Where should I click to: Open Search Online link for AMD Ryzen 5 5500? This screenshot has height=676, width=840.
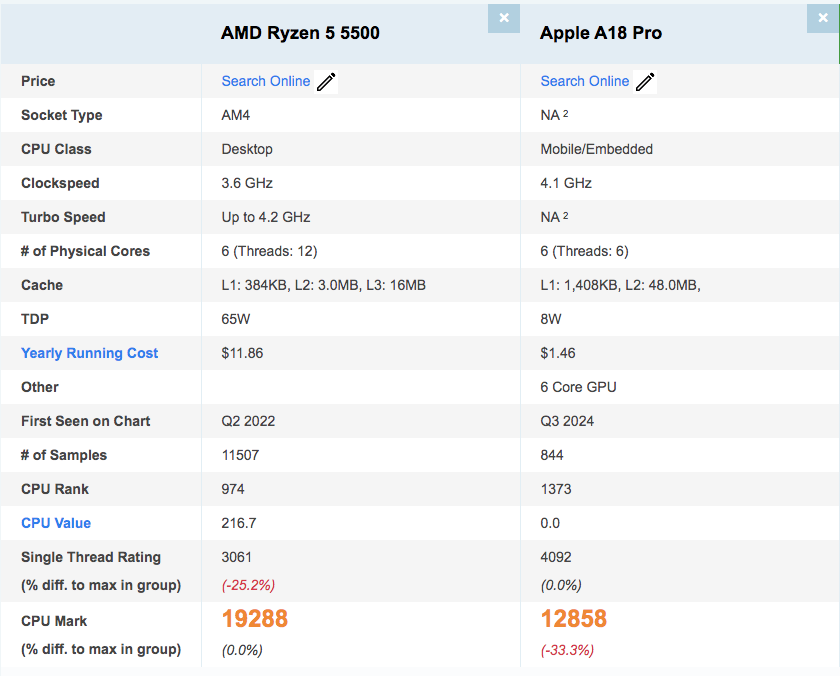(266, 81)
